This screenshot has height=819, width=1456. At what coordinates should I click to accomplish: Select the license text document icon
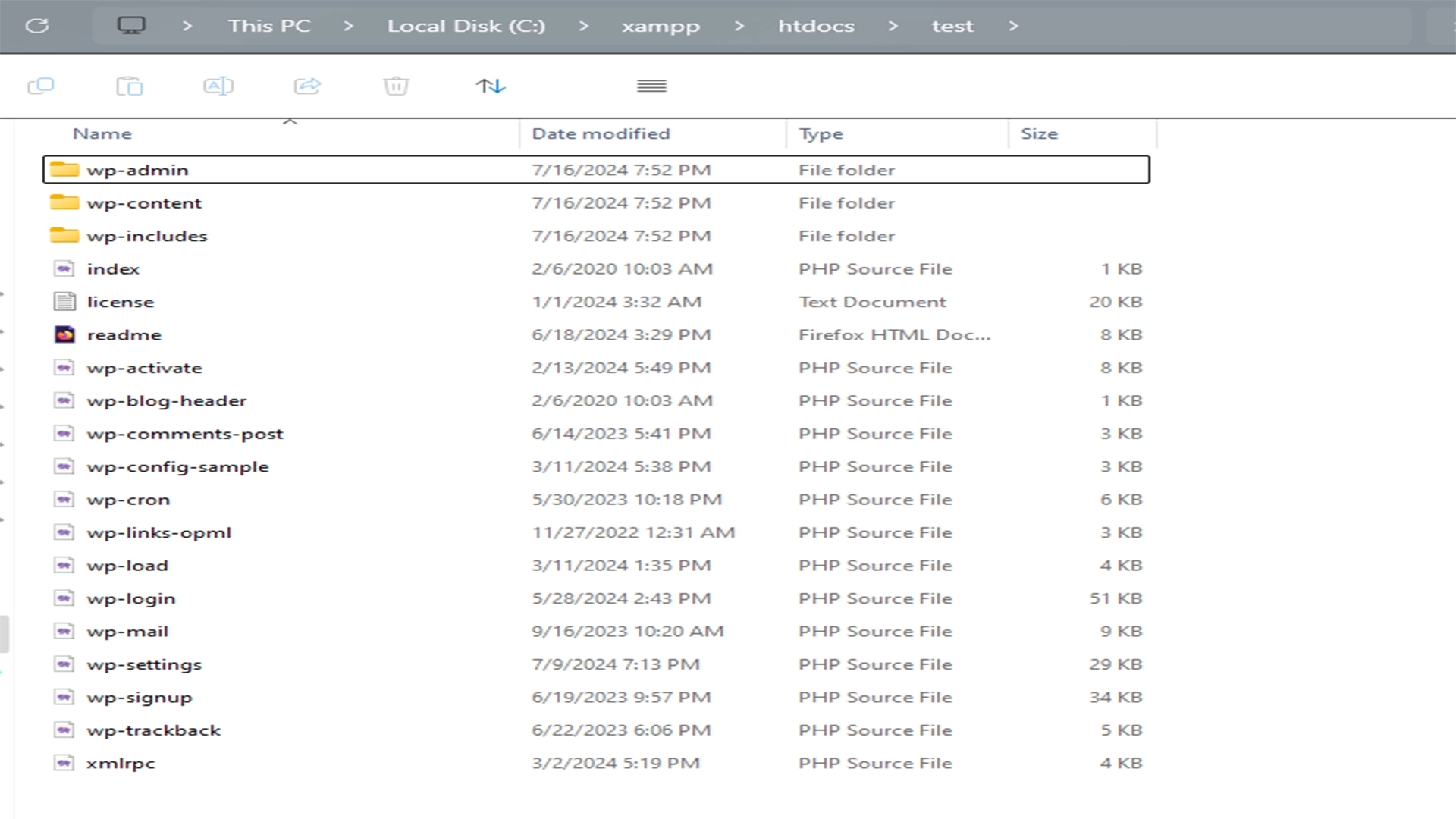(64, 302)
